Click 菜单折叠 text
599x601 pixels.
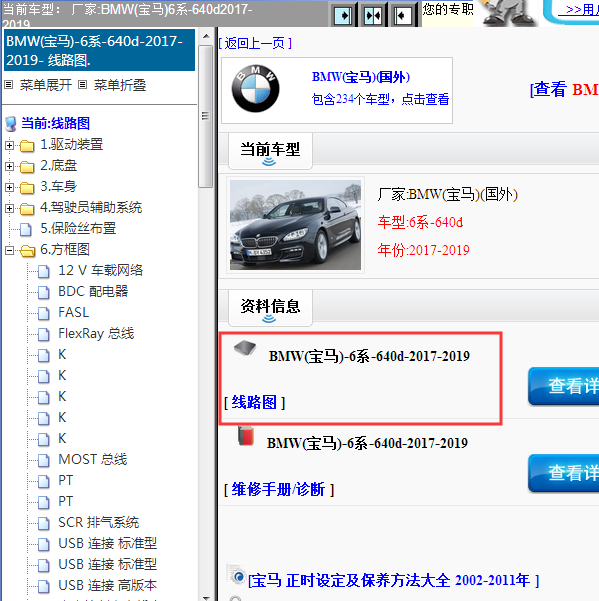[120, 85]
